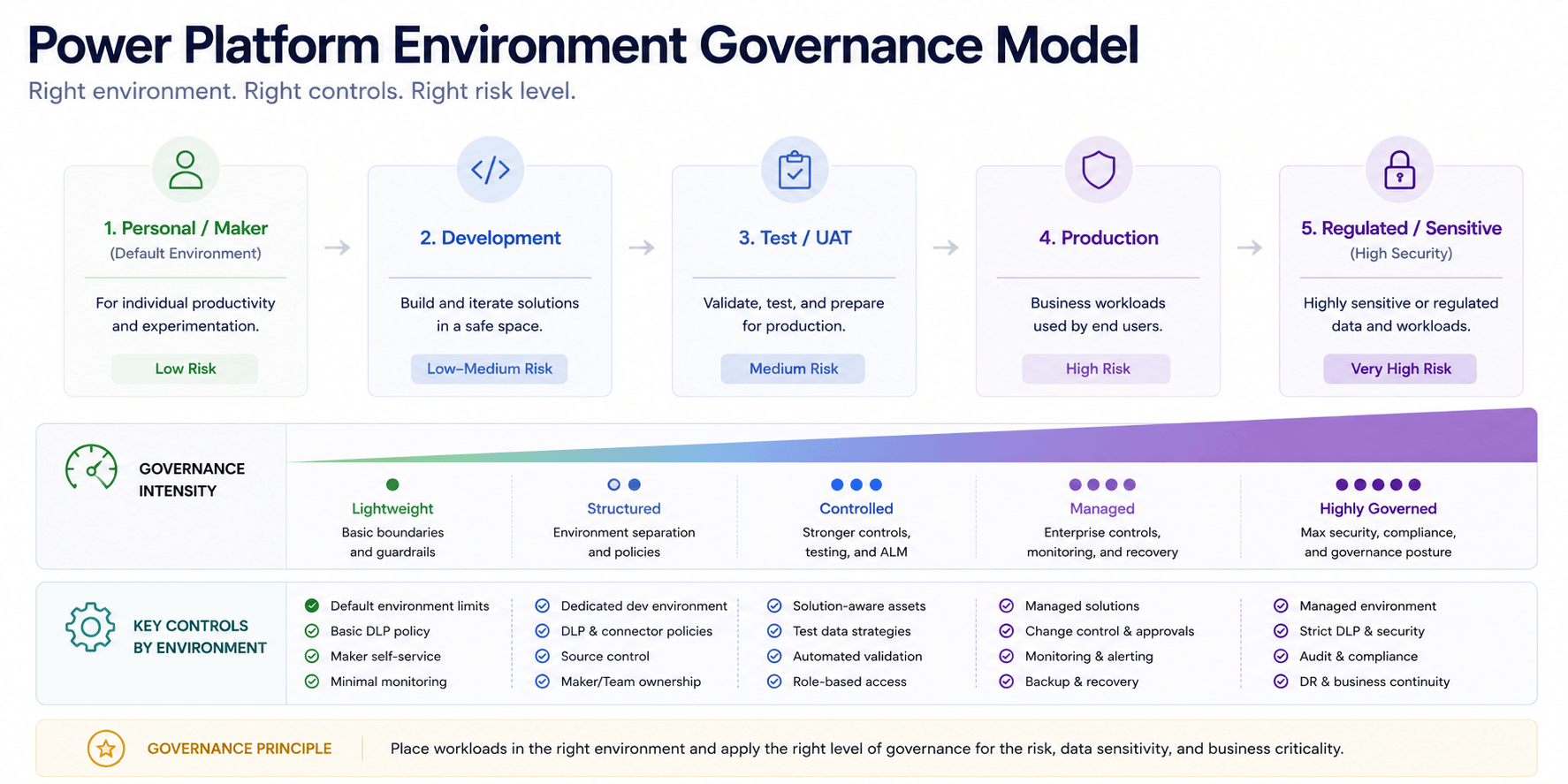
Task: Click the single green dot above Lightweight
Action: coord(392,484)
